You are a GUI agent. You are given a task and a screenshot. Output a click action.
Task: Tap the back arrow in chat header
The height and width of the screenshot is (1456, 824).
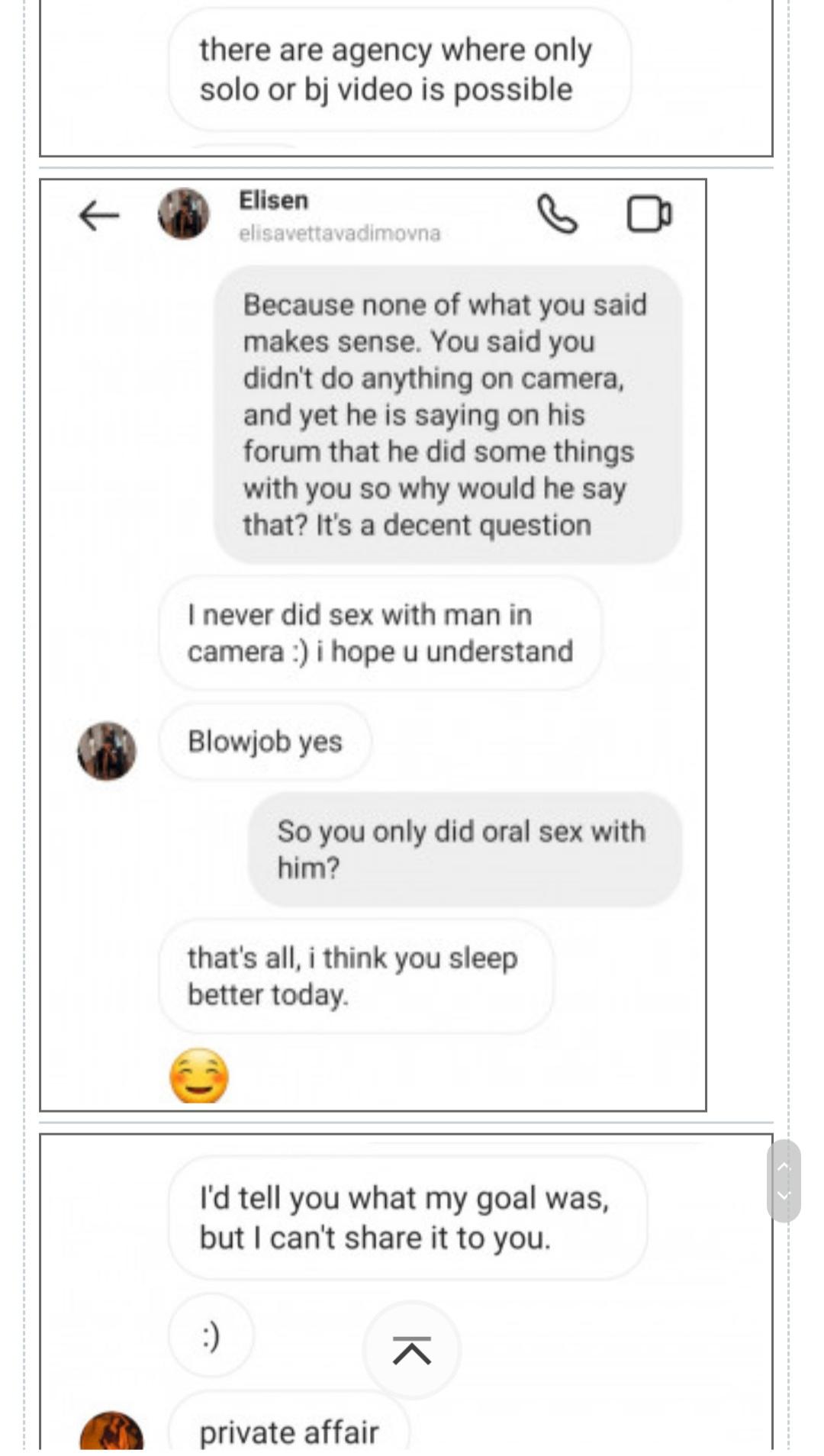[x=99, y=216]
